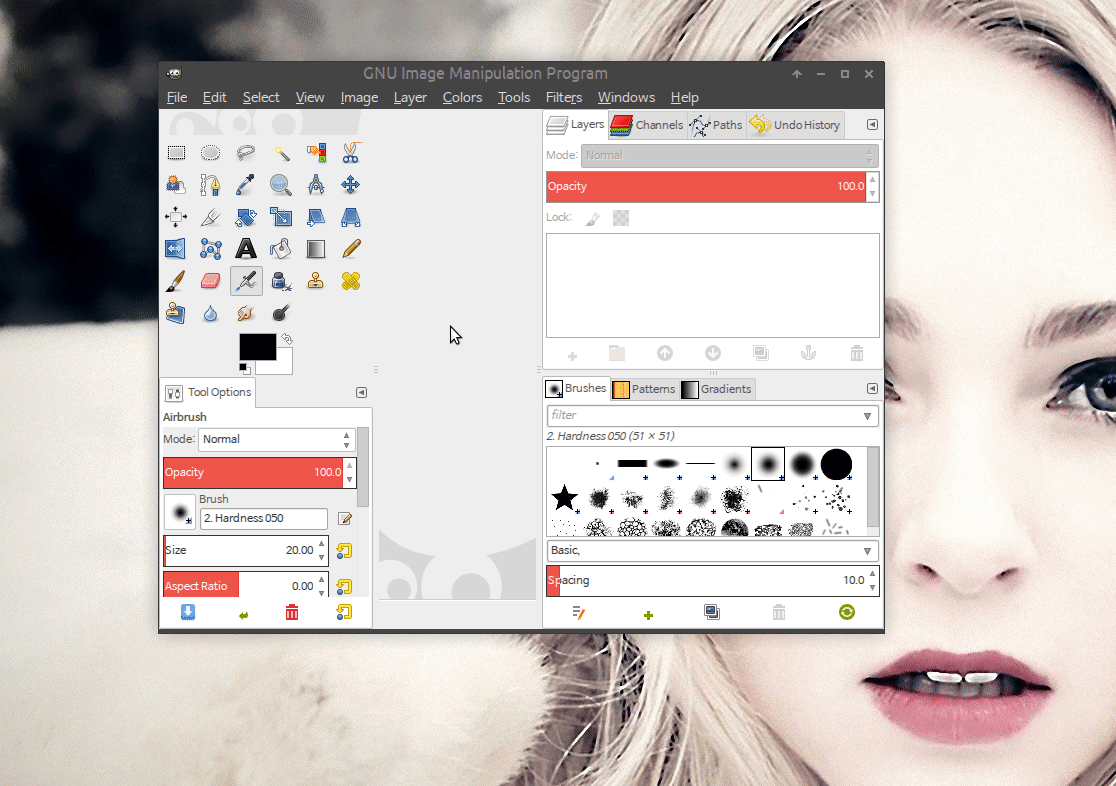The height and width of the screenshot is (786, 1116).
Task: Select the Measure compass tool
Action: point(316,185)
